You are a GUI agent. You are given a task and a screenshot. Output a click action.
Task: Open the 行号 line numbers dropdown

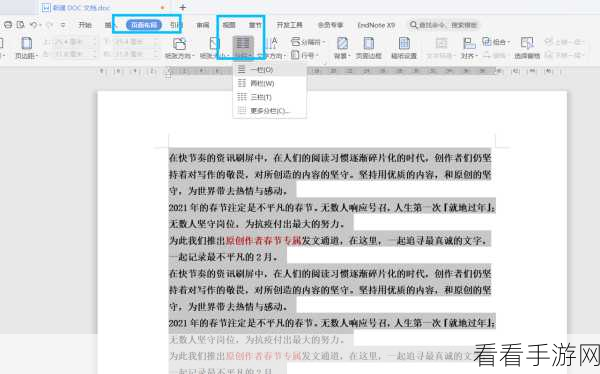(x=304, y=55)
